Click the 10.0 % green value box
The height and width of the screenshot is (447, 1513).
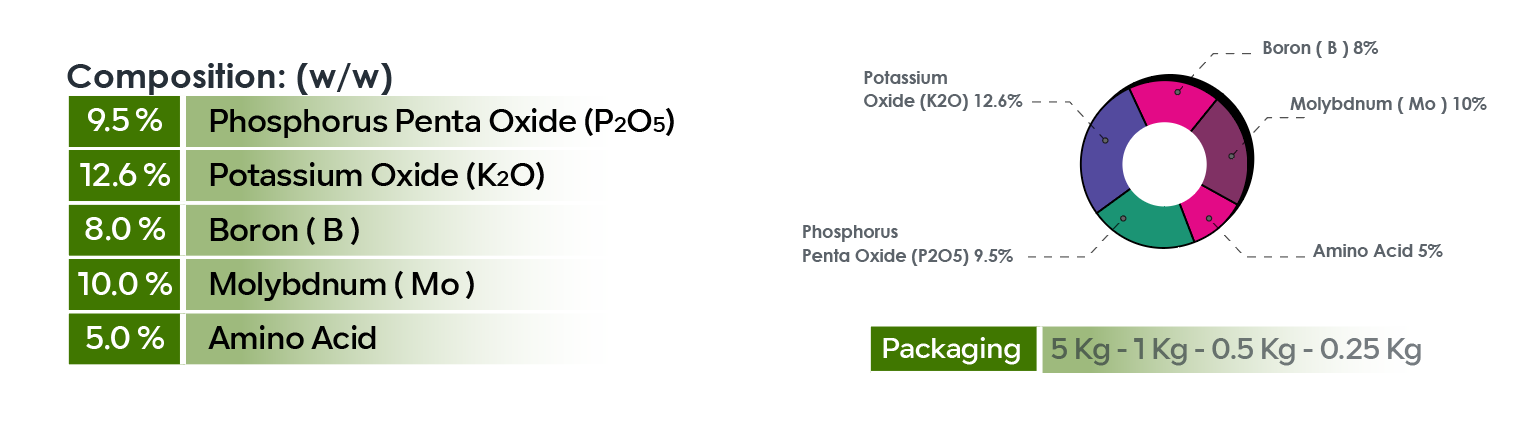pyautogui.click(x=124, y=284)
